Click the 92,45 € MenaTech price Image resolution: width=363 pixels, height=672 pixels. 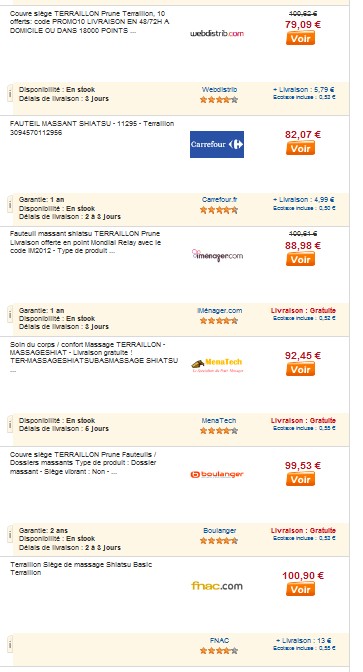[x=303, y=355]
